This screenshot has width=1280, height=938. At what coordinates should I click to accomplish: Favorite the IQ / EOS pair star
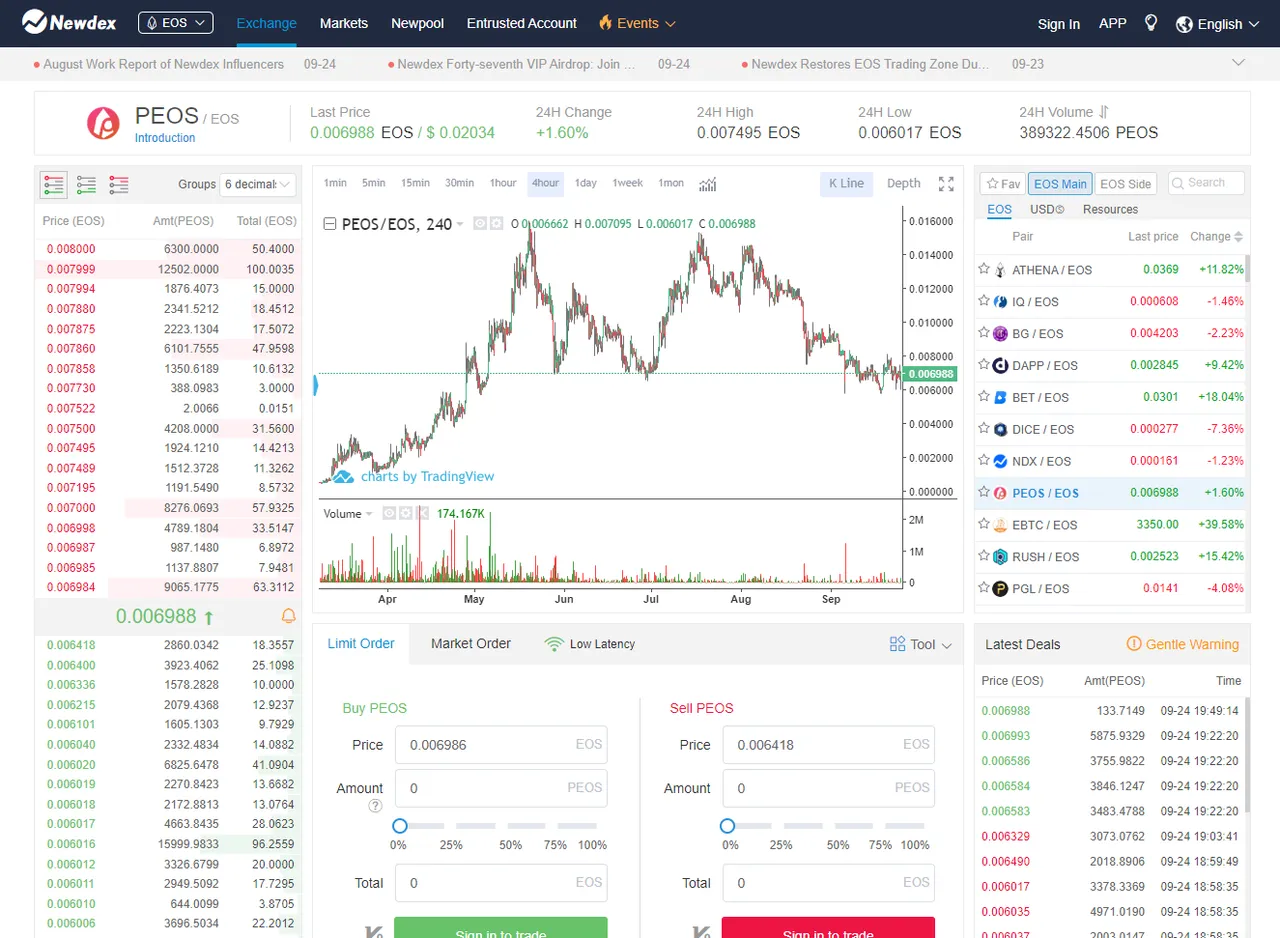click(984, 301)
